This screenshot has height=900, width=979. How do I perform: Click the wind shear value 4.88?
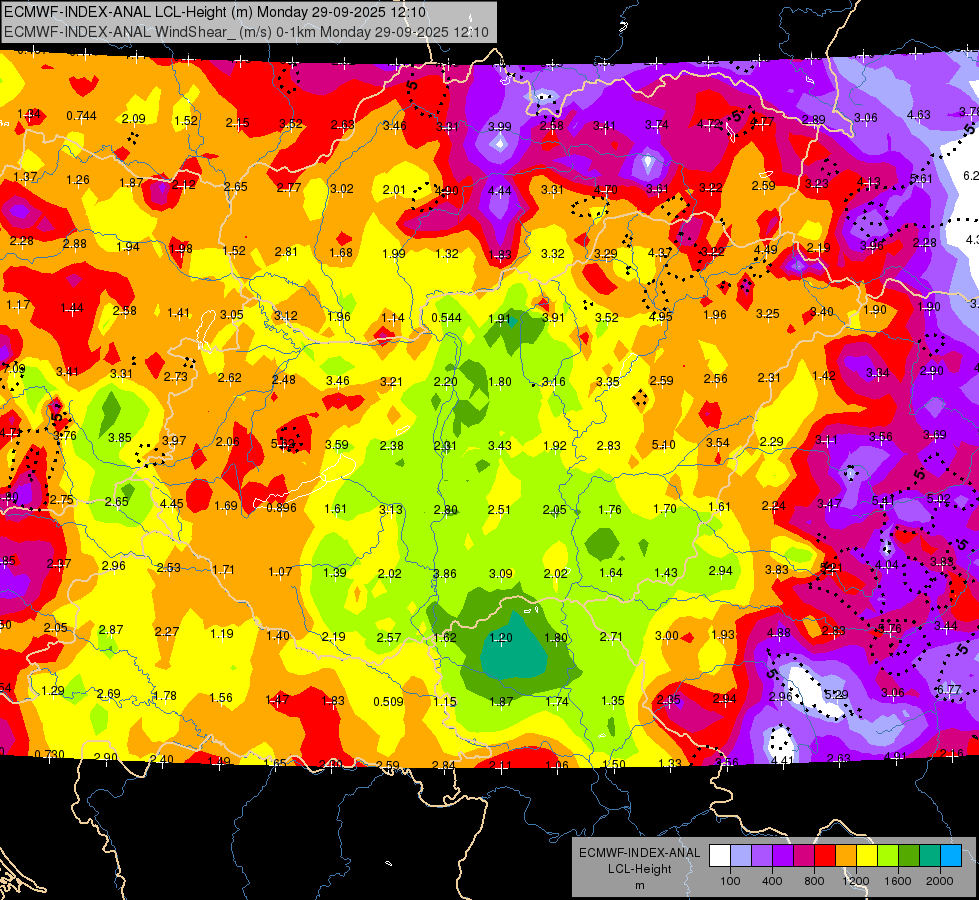779,633
